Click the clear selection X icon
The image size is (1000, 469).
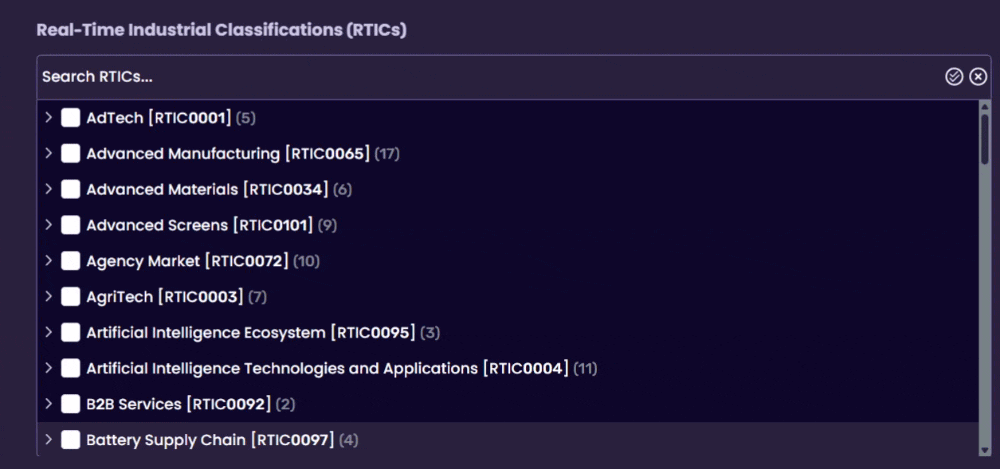click(x=978, y=77)
